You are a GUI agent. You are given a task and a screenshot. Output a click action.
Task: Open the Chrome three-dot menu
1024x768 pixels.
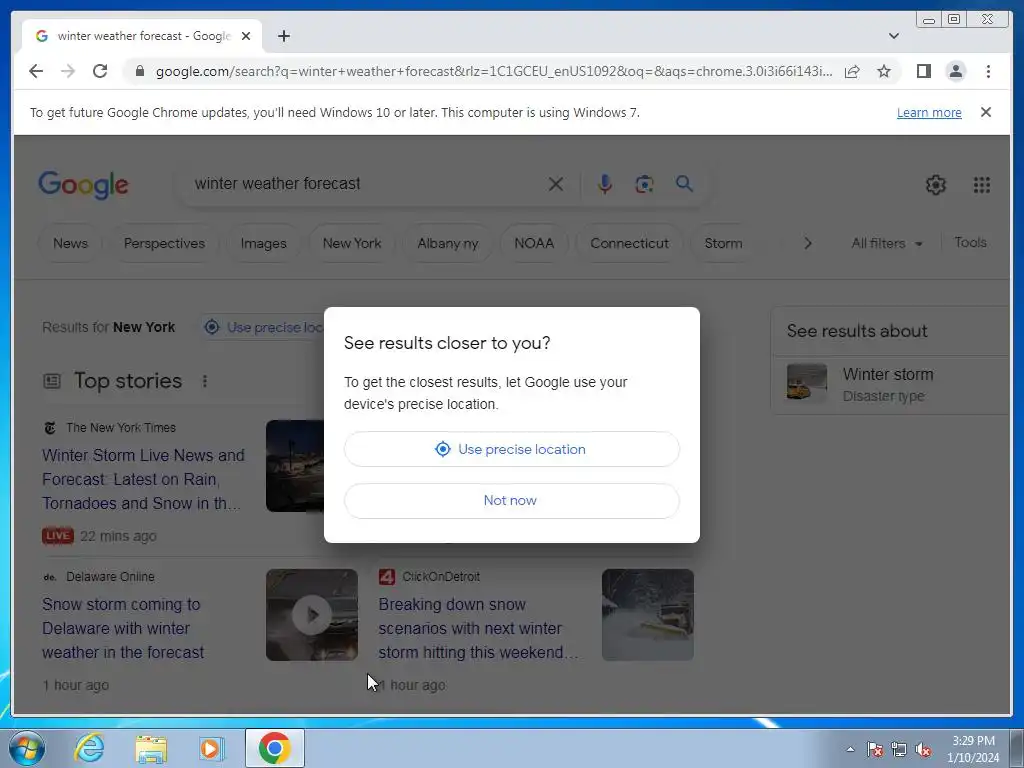pos(988,71)
